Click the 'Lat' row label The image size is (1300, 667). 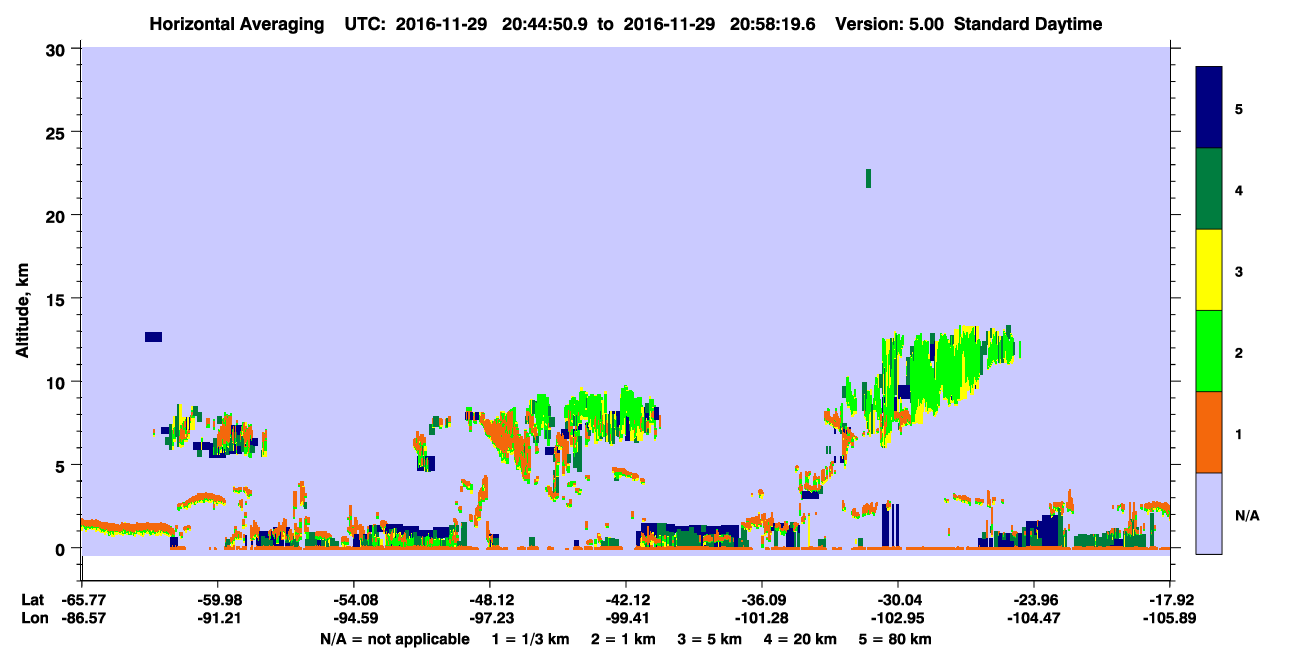pyautogui.click(x=33, y=600)
